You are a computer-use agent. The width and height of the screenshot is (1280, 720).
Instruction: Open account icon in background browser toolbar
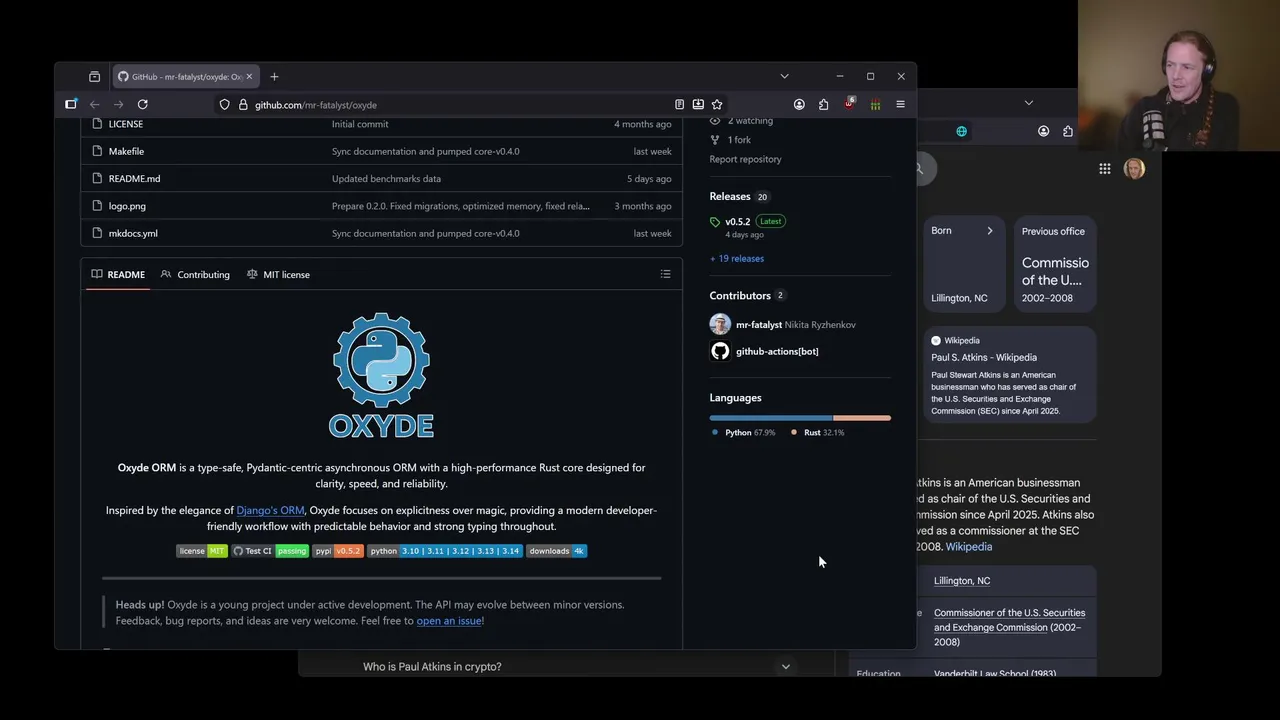(1043, 131)
